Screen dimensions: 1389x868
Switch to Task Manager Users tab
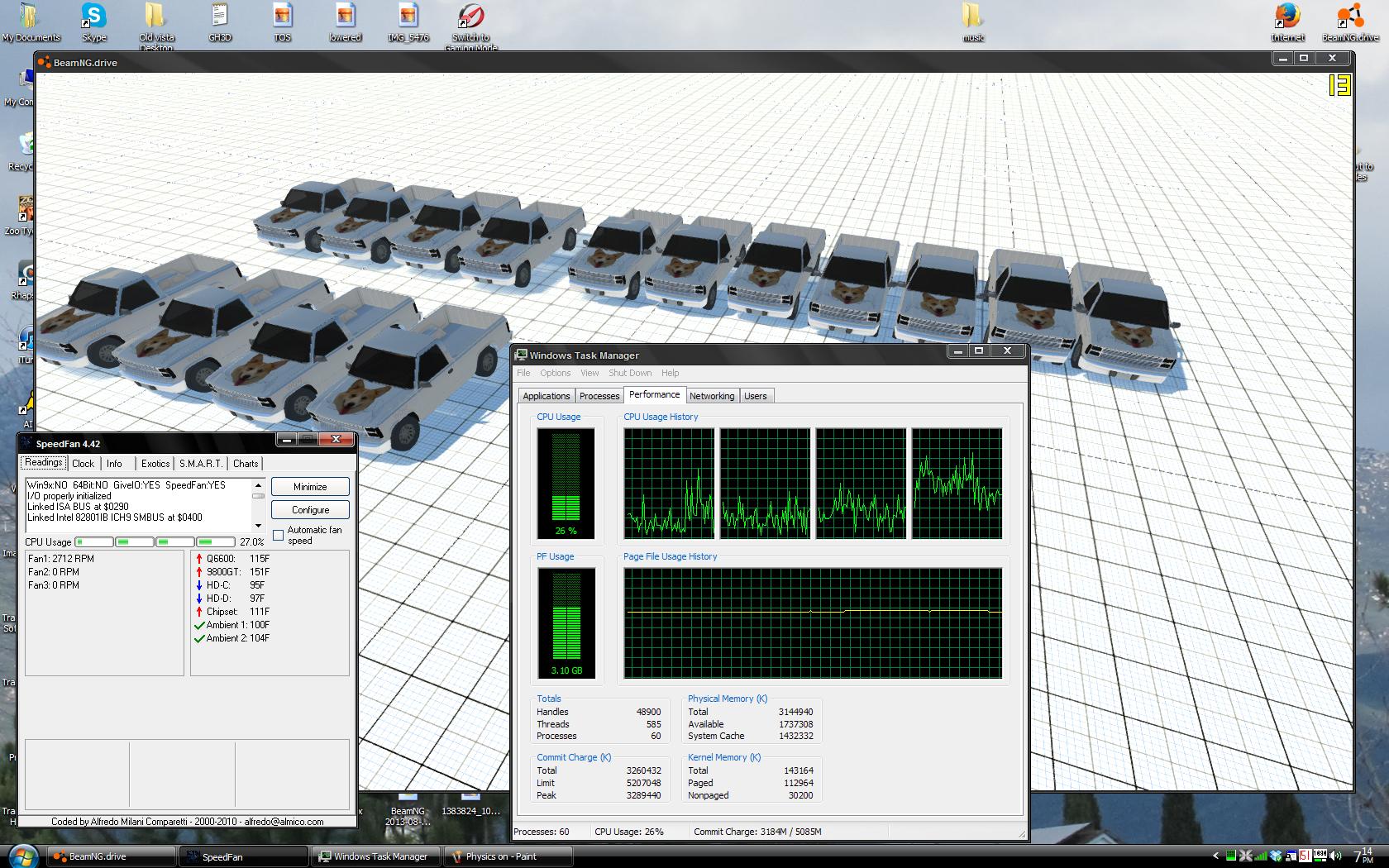[x=756, y=396]
